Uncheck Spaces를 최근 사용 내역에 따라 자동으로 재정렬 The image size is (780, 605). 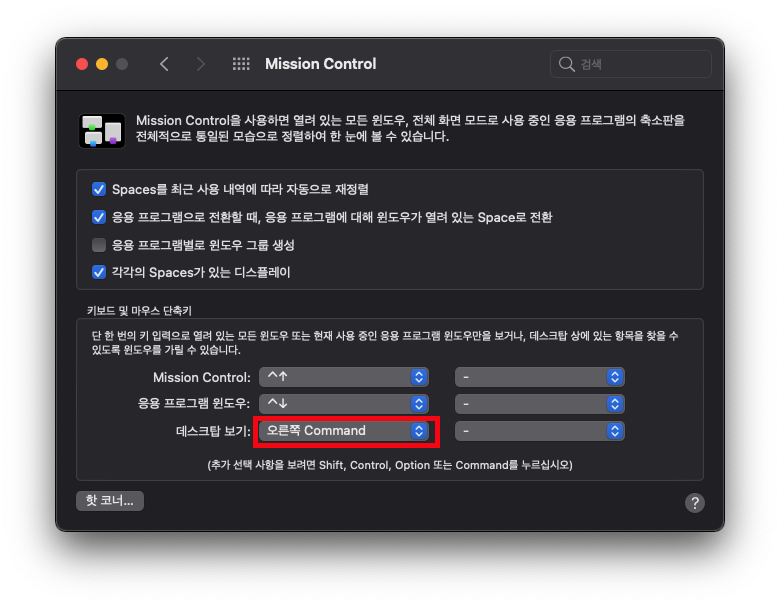tap(99, 190)
